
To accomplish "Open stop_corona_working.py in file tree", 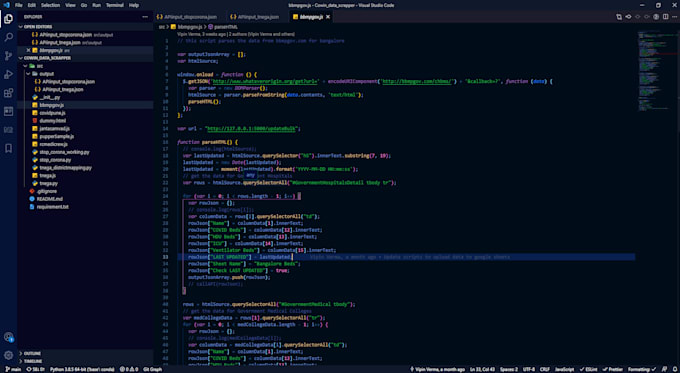I will click(85, 152).
